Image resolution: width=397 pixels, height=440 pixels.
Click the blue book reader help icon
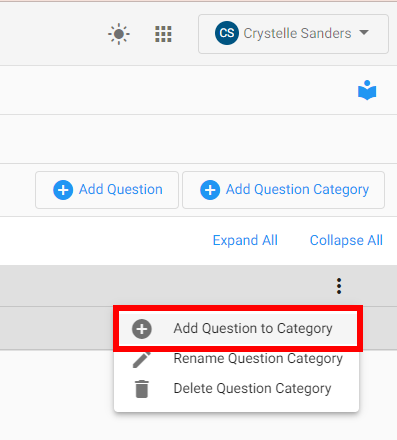point(367,90)
